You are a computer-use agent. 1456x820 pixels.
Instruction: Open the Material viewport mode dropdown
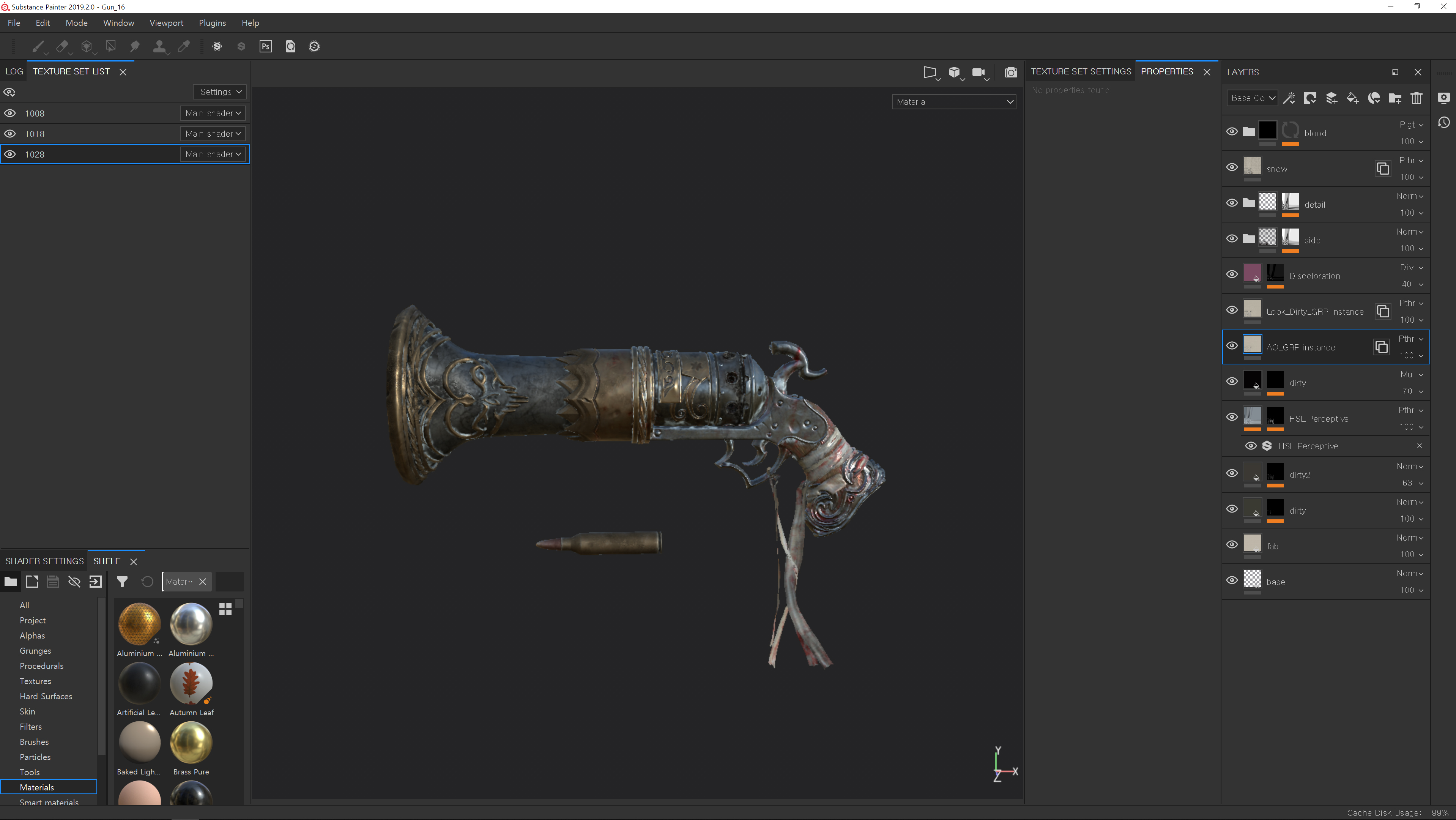pyautogui.click(x=953, y=102)
